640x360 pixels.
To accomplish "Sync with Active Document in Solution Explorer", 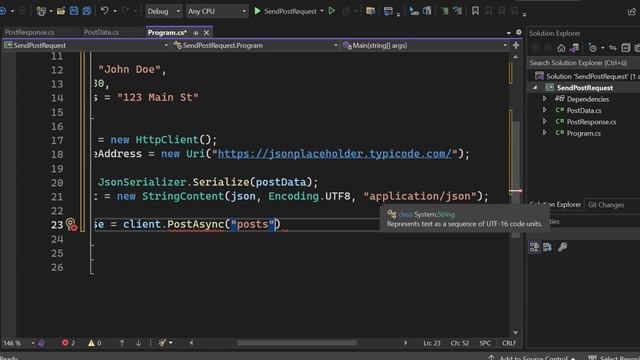I will tap(613, 48).
